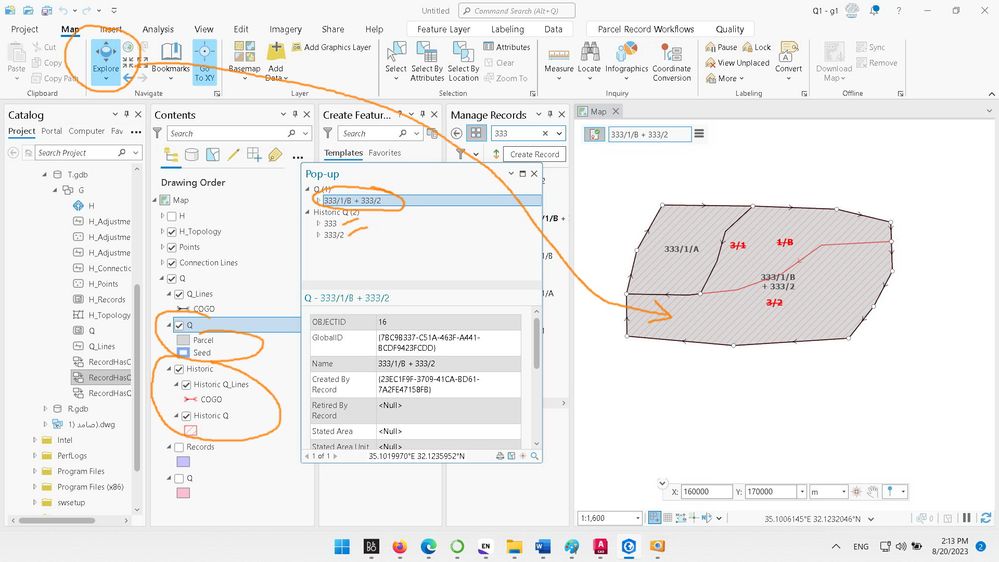Click the Add Data icon
999x562 pixels.
[276, 51]
